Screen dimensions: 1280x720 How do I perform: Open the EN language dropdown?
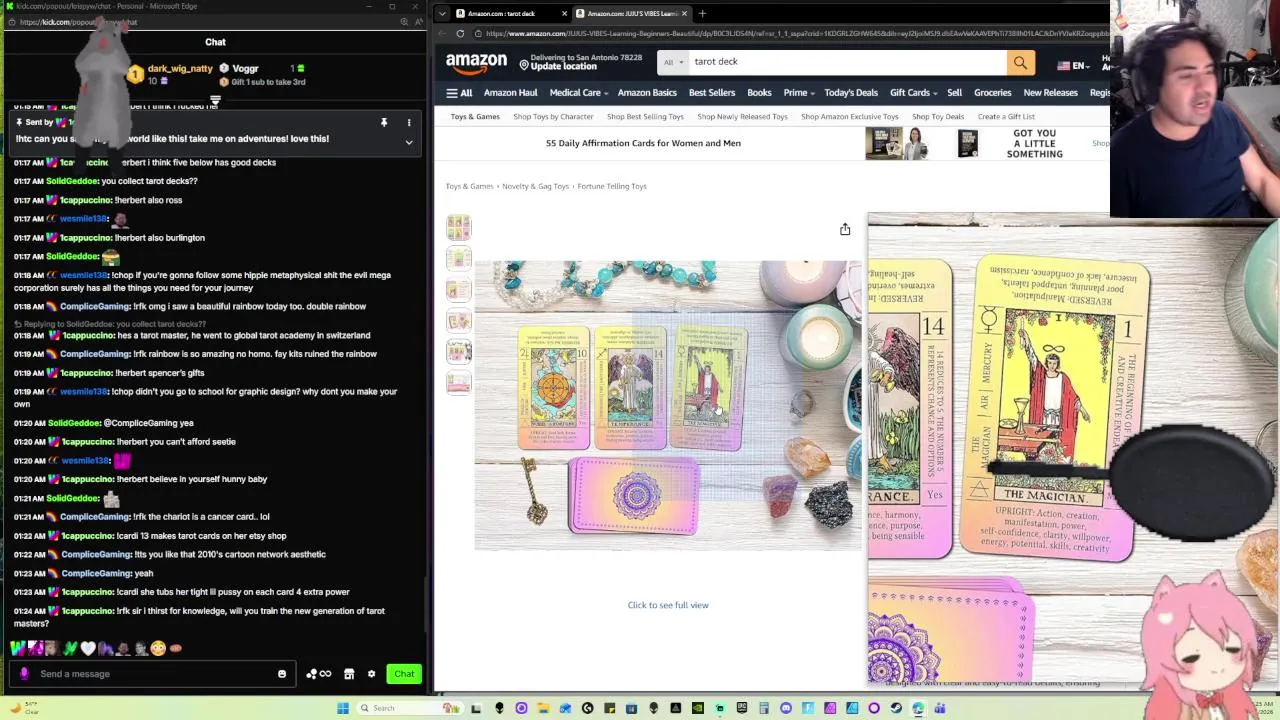[x=1074, y=66]
